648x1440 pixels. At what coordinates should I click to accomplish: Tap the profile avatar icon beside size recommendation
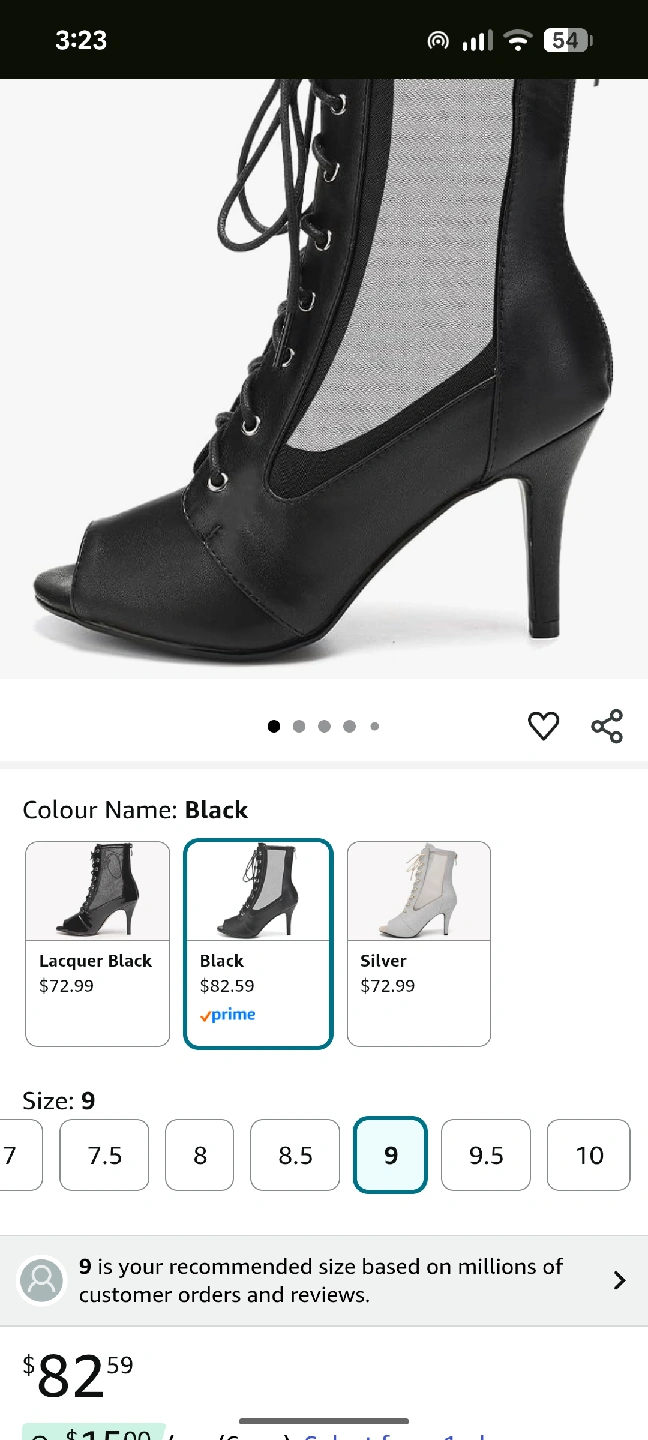(x=42, y=1280)
